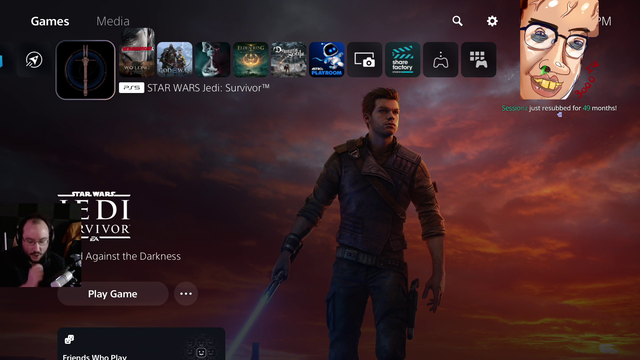640x360 pixels.
Task: Click the PS5 platform badge
Action: (x=131, y=88)
